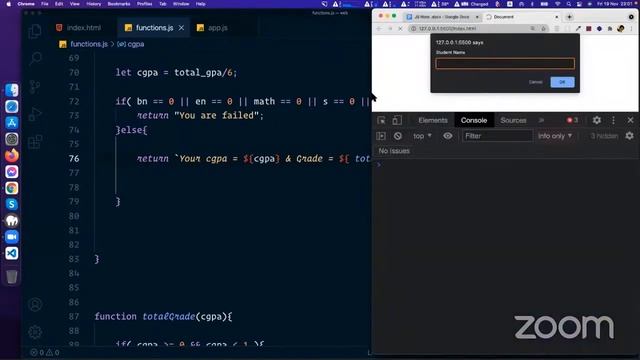Open the View menu in menu bar
Screen dimensions: 640x360
75,4
